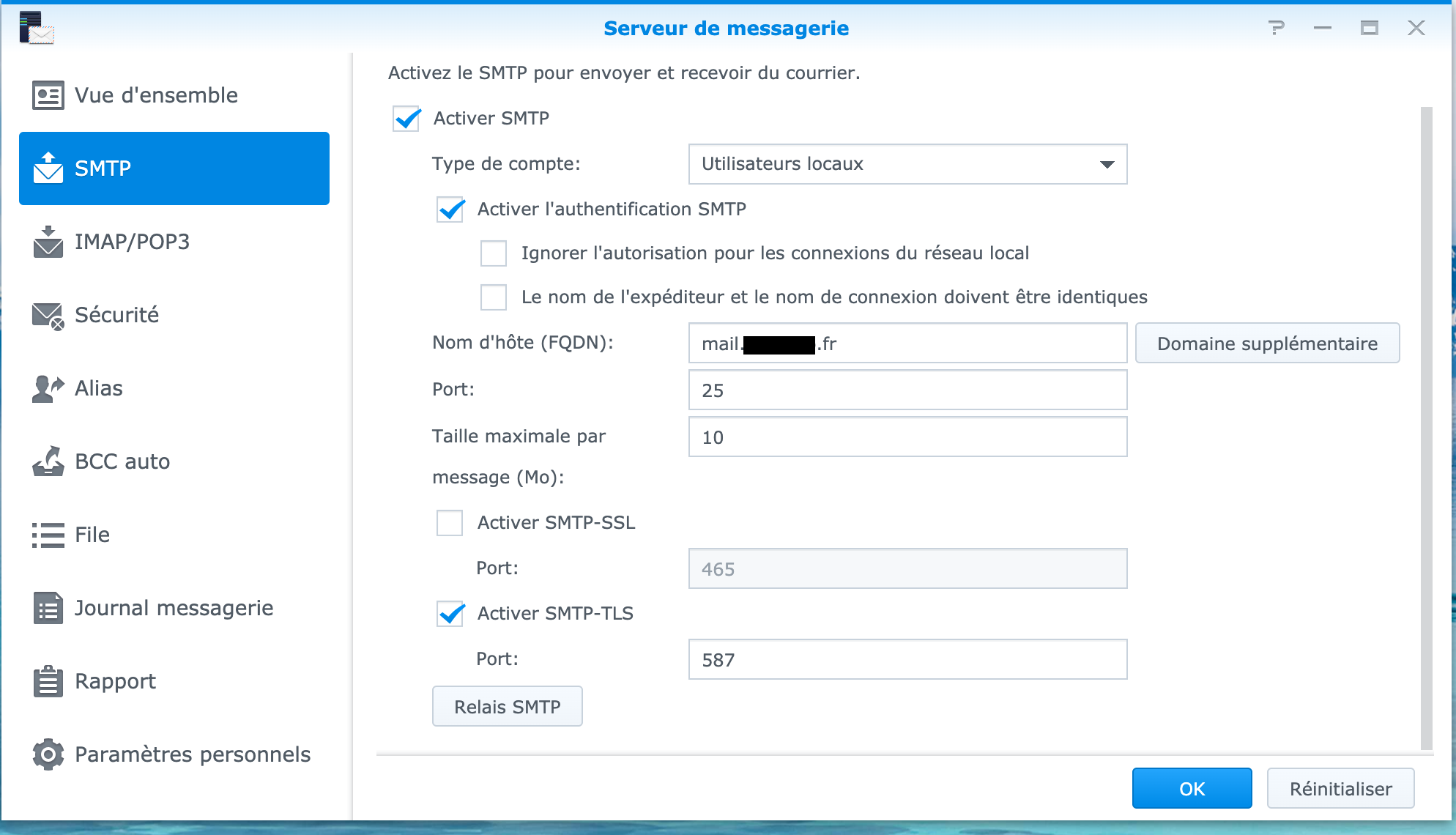Open the BCC auto icon

[x=48, y=461]
